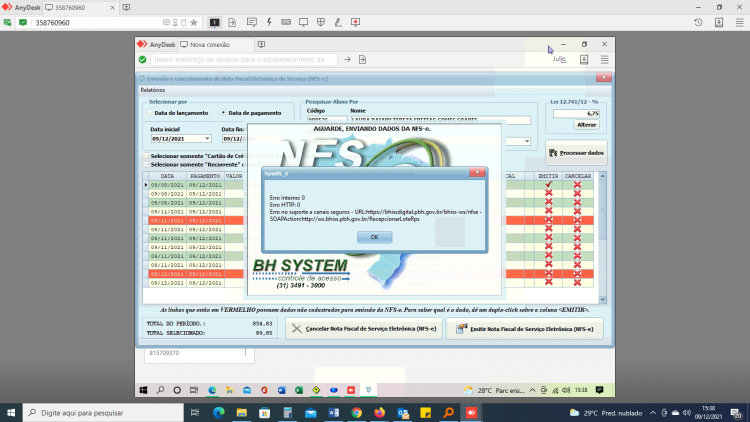750x422 pixels.
Task: Toggle the EMITIR mark on the red 08/12/2021 row
Action: (x=549, y=274)
